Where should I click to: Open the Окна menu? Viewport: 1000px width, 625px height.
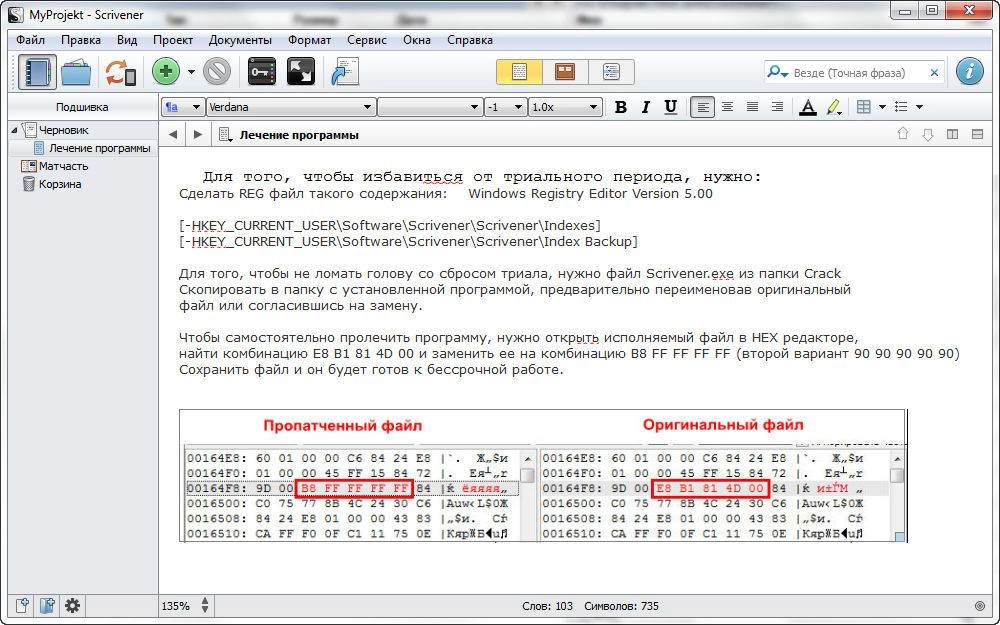[x=417, y=40]
